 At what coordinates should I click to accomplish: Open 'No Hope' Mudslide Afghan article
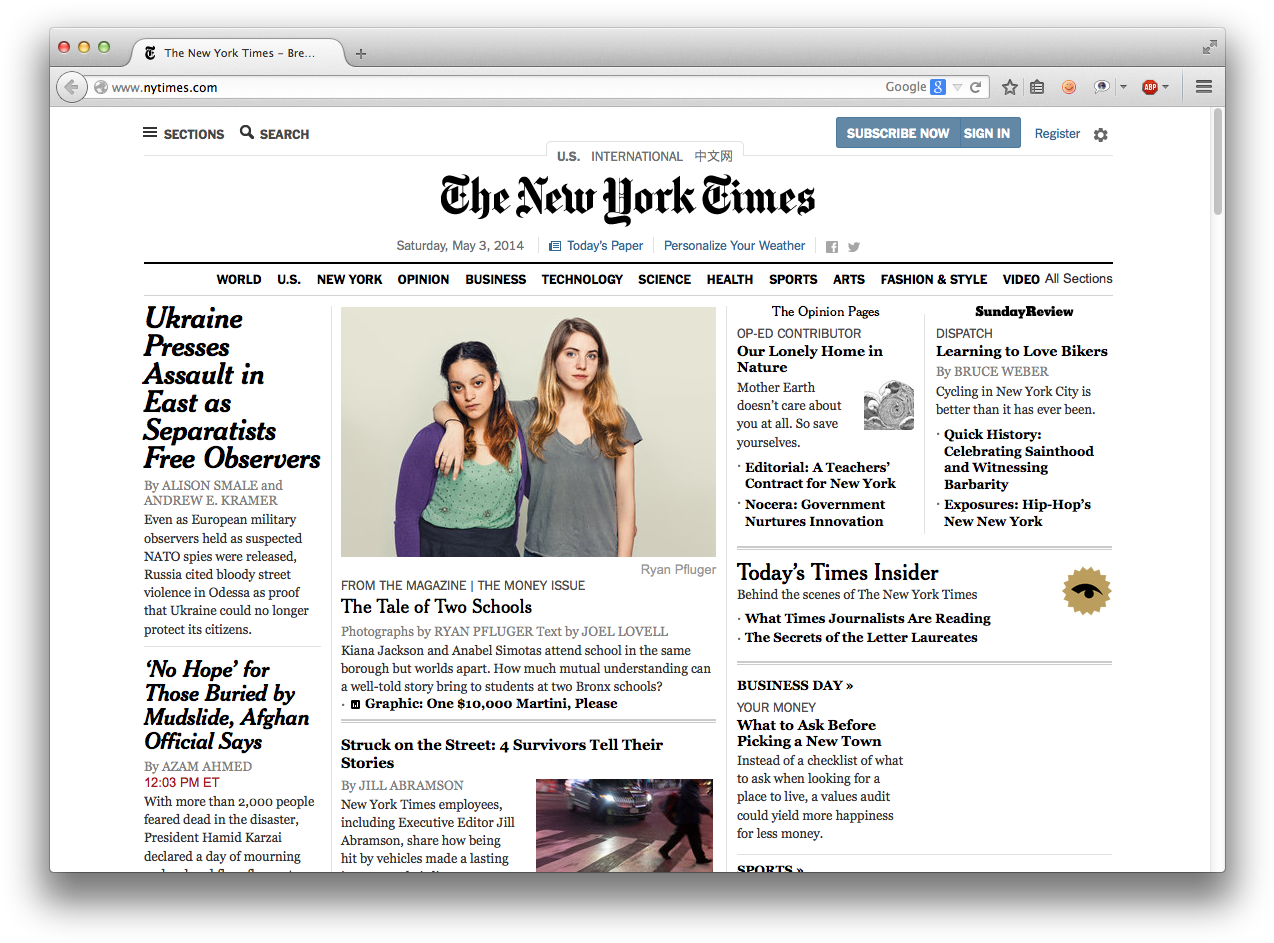click(227, 705)
